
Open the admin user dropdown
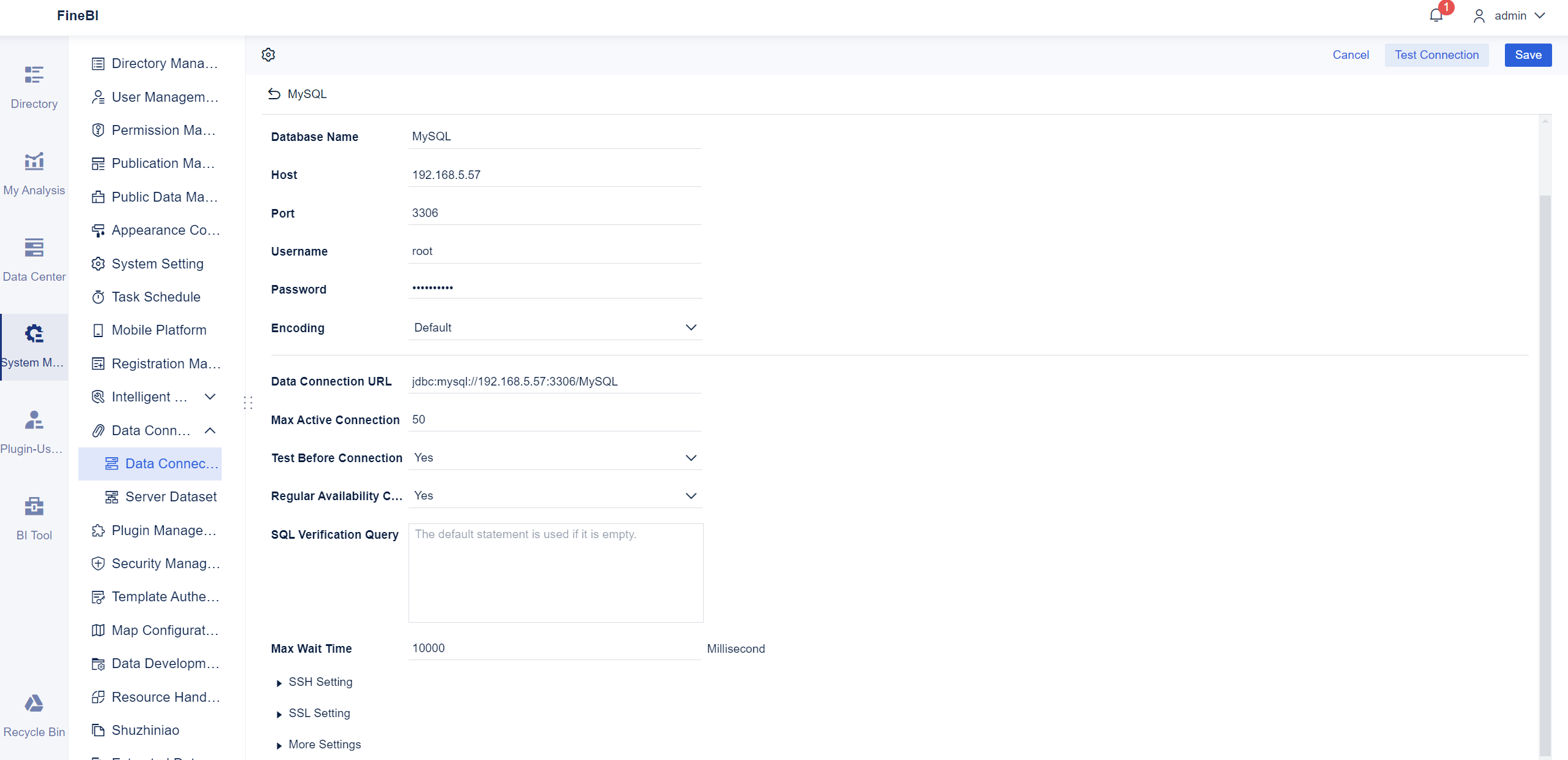[1510, 16]
